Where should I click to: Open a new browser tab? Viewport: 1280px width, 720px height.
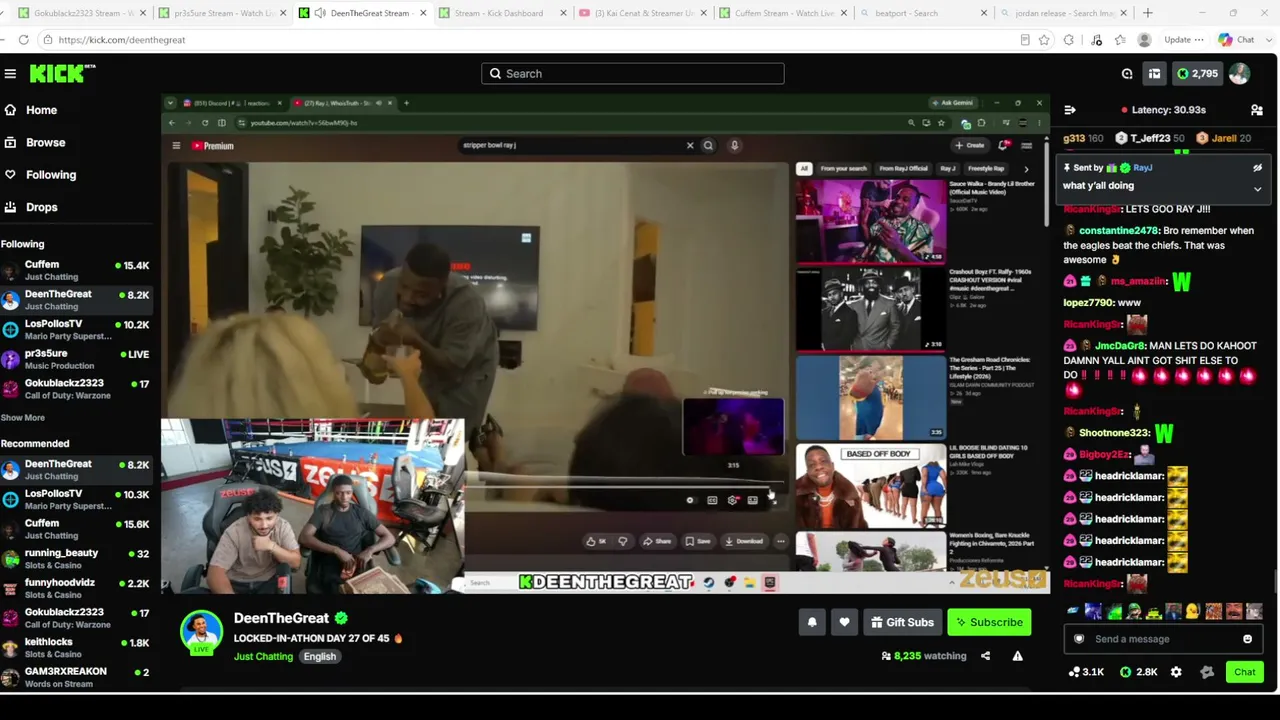1148,13
